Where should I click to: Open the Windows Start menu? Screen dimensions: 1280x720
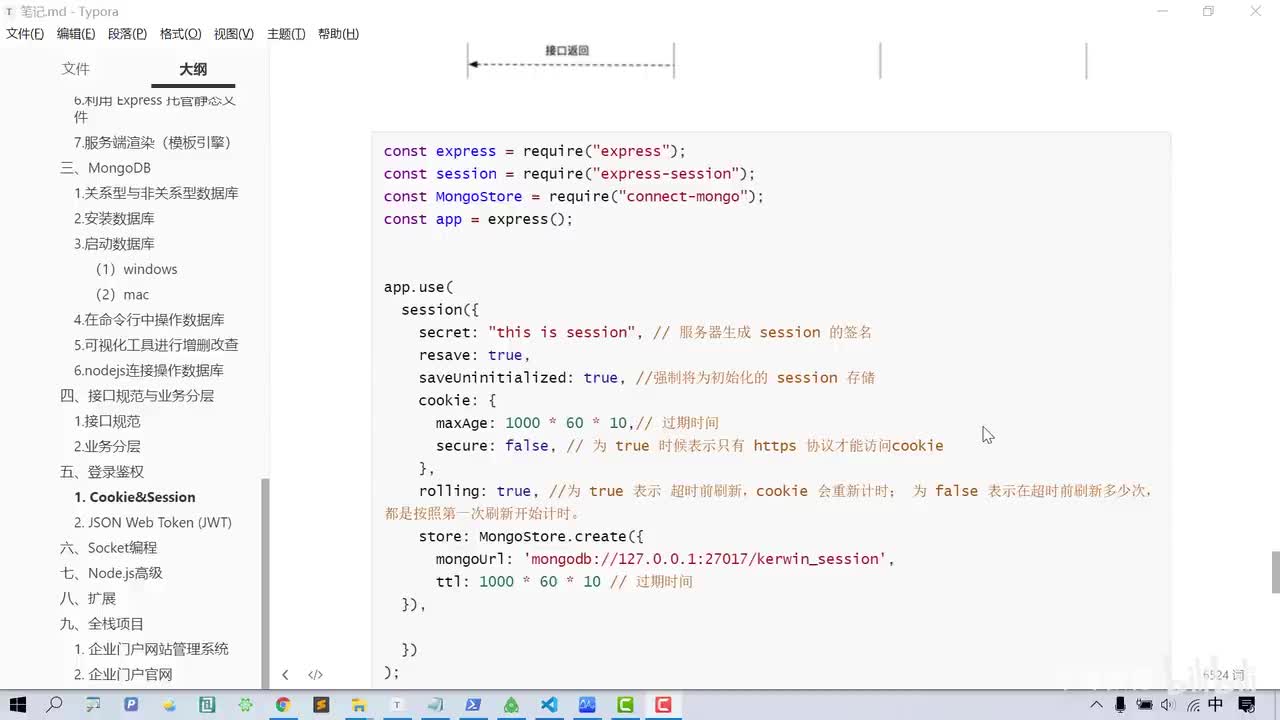(x=17, y=705)
